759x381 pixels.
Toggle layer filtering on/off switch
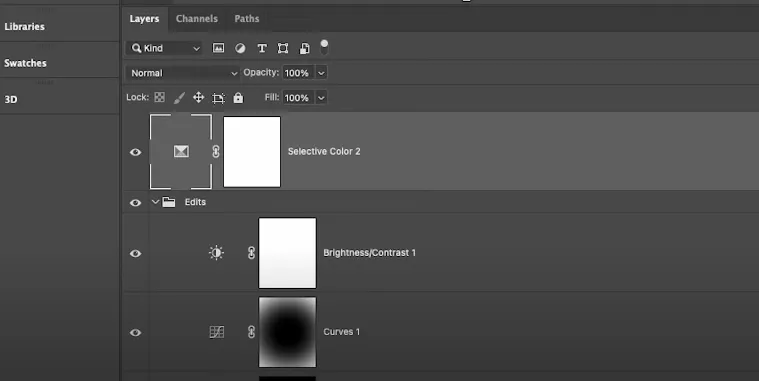[324, 47]
